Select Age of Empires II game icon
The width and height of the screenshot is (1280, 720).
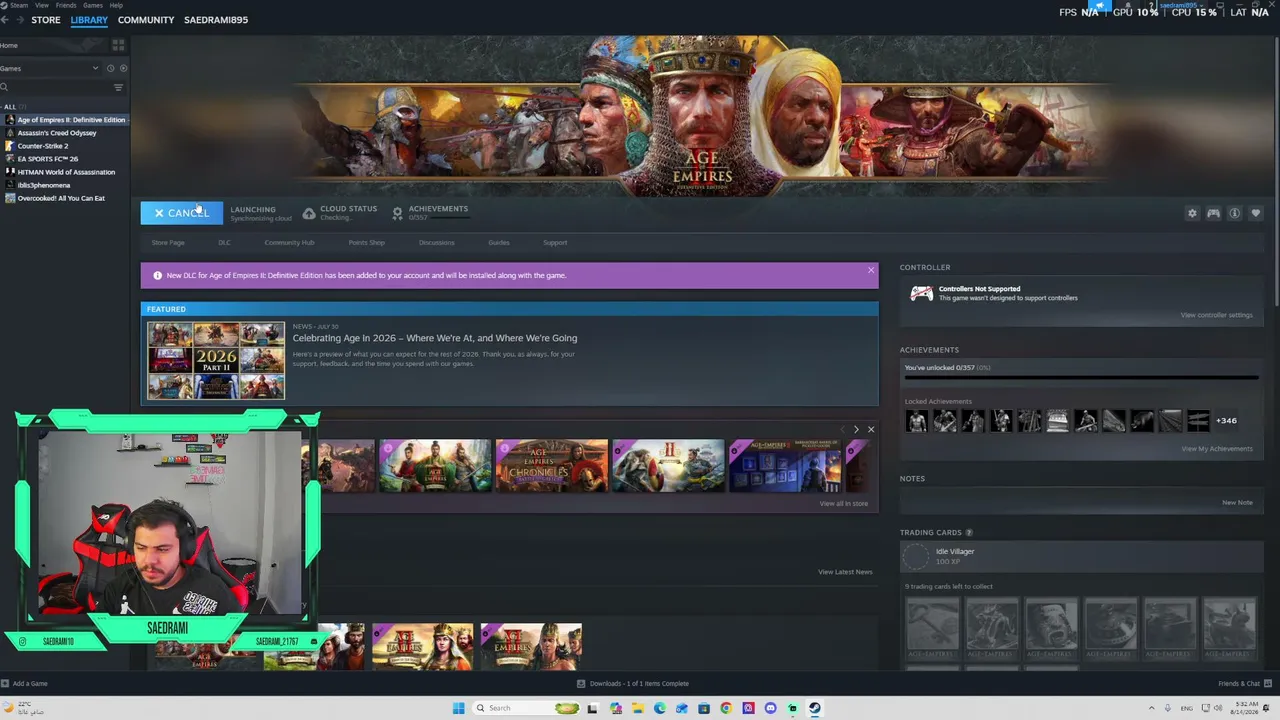pyautogui.click(x=10, y=120)
